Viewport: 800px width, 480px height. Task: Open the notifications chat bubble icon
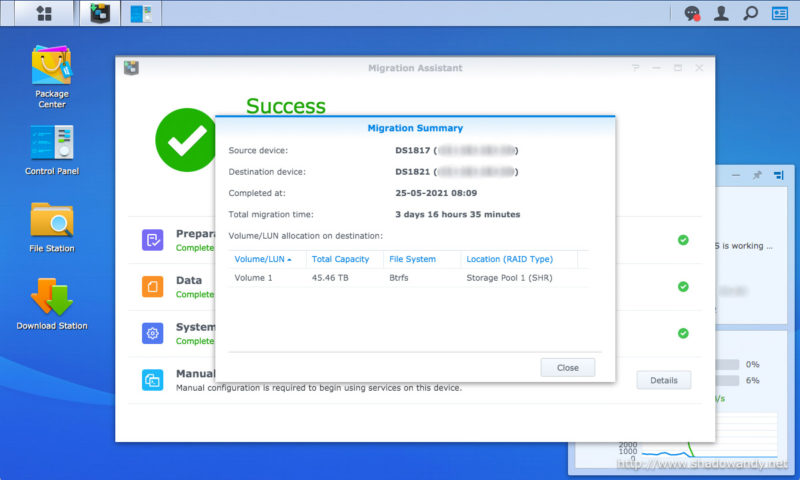coord(692,13)
